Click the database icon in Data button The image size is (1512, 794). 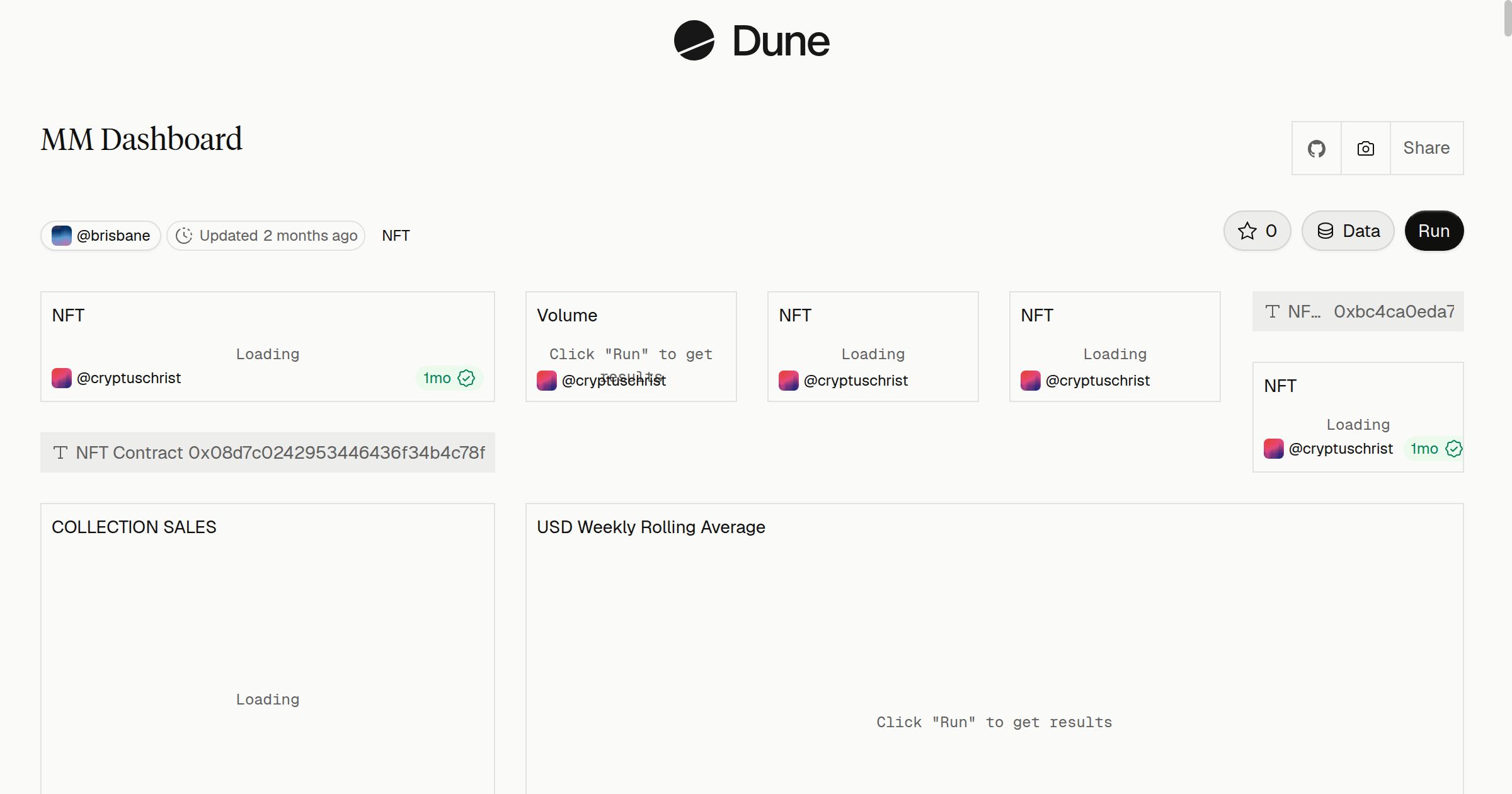pyautogui.click(x=1326, y=231)
